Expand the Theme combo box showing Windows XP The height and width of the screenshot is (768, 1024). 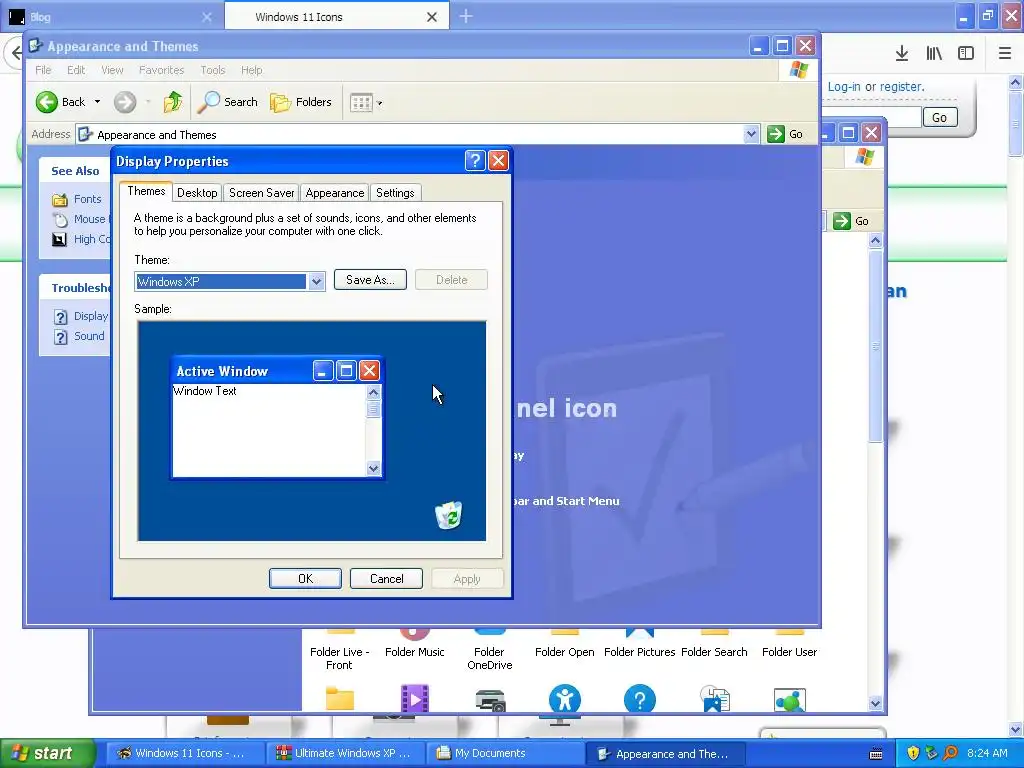click(317, 281)
